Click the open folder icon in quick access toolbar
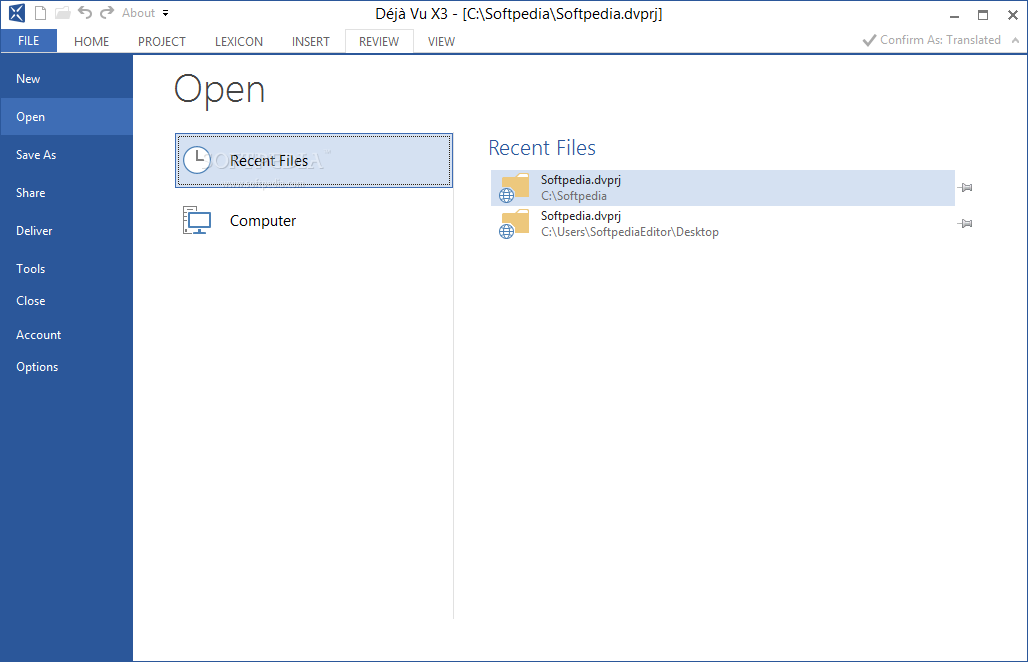1028x662 pixels. click(62, 13)
